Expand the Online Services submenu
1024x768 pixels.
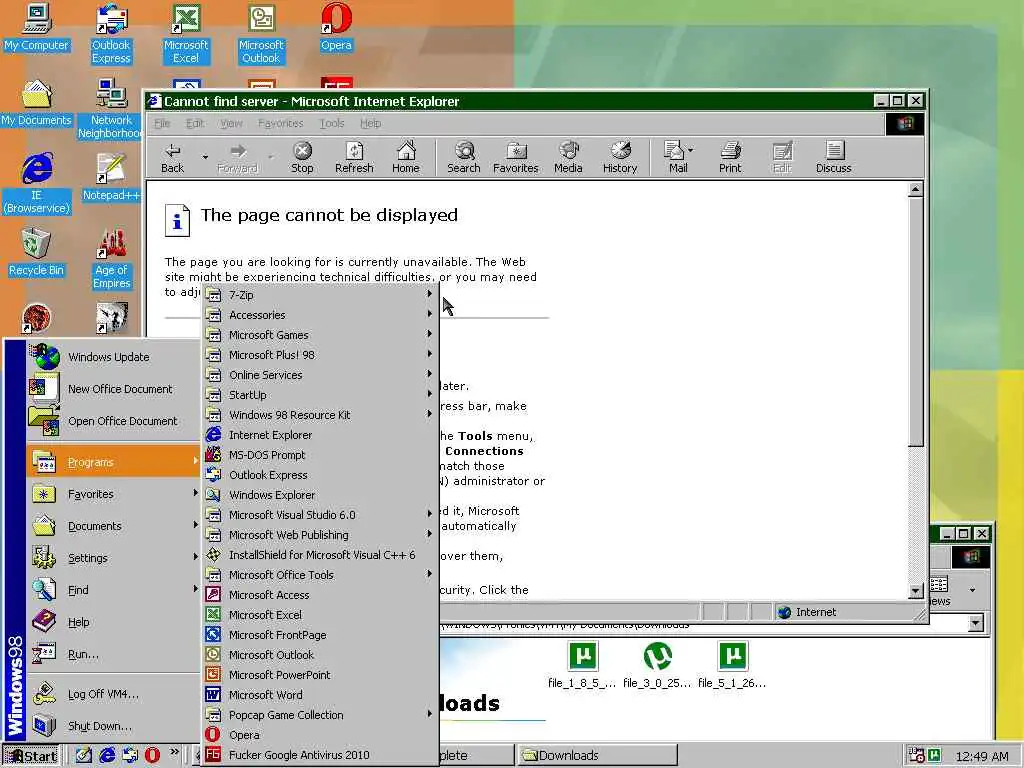point(320,375)
